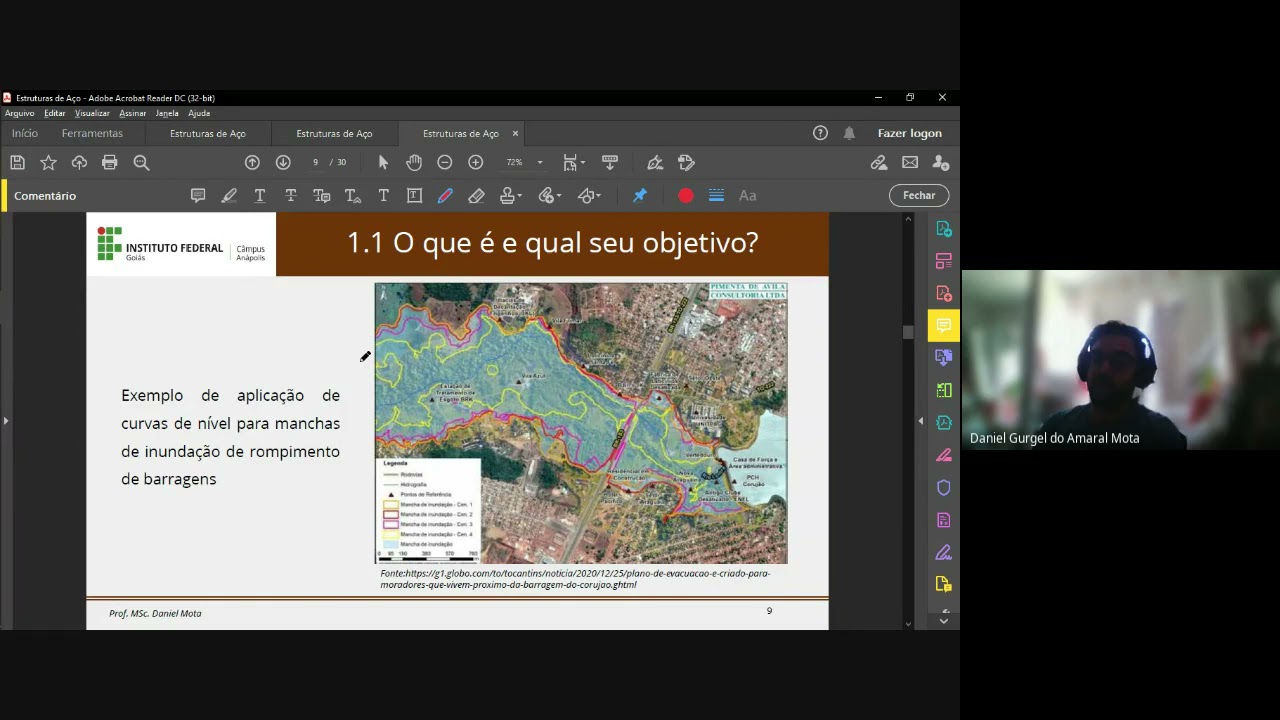Print the document

click(x=110, y=162)
